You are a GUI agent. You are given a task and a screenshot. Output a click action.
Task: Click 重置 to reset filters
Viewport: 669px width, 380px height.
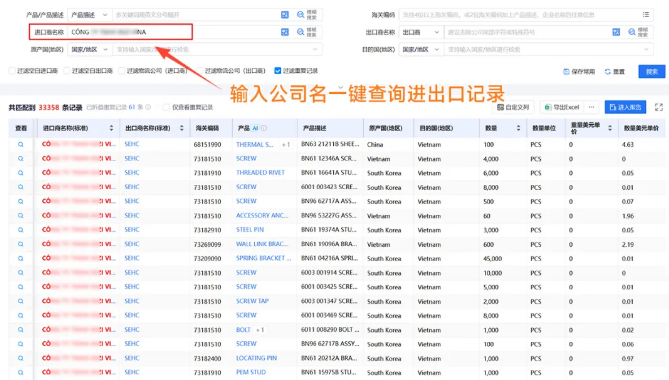615,72
